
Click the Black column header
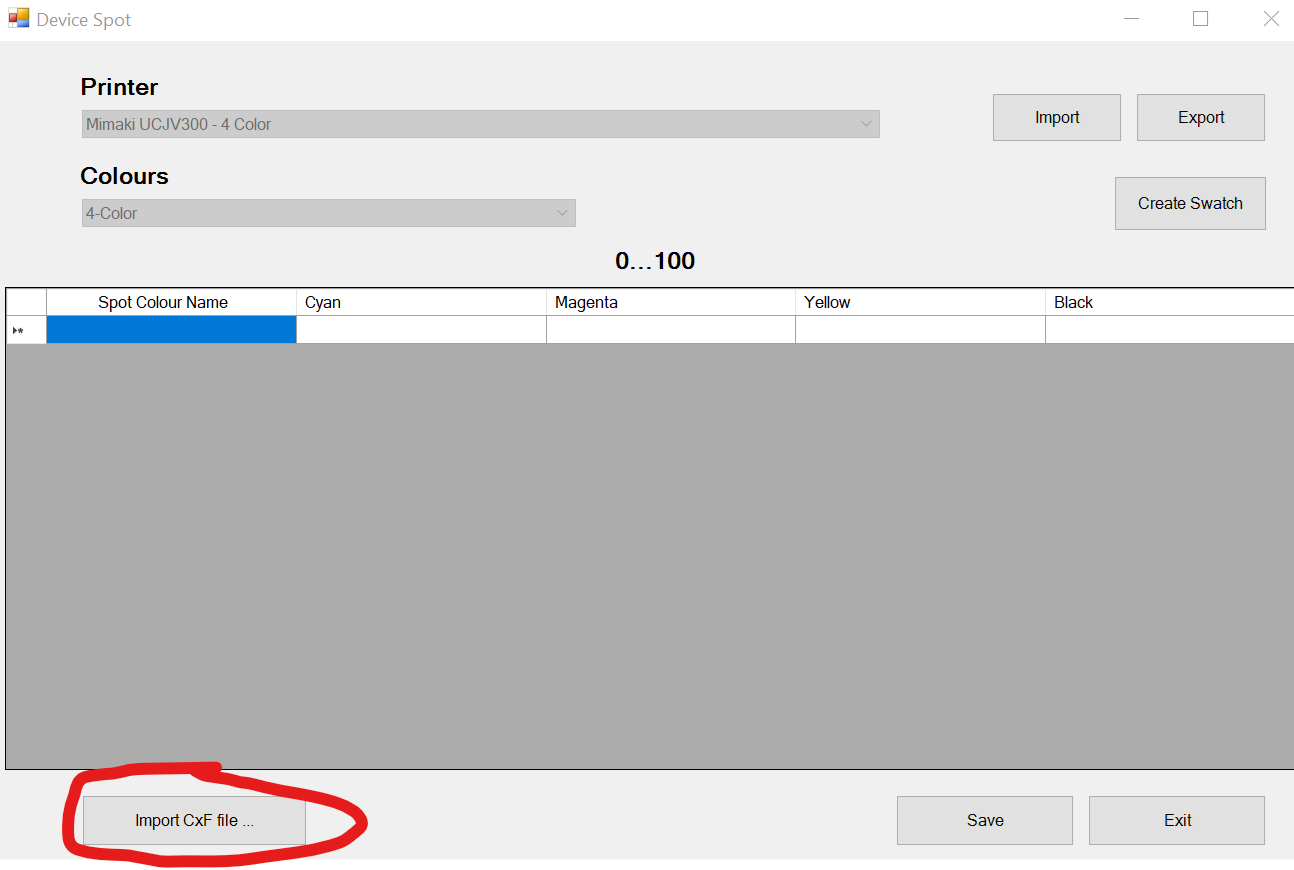(1170, 303)
